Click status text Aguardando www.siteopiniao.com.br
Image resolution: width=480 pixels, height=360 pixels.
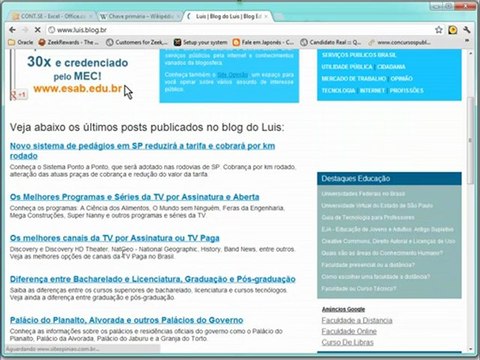(53, 349)
